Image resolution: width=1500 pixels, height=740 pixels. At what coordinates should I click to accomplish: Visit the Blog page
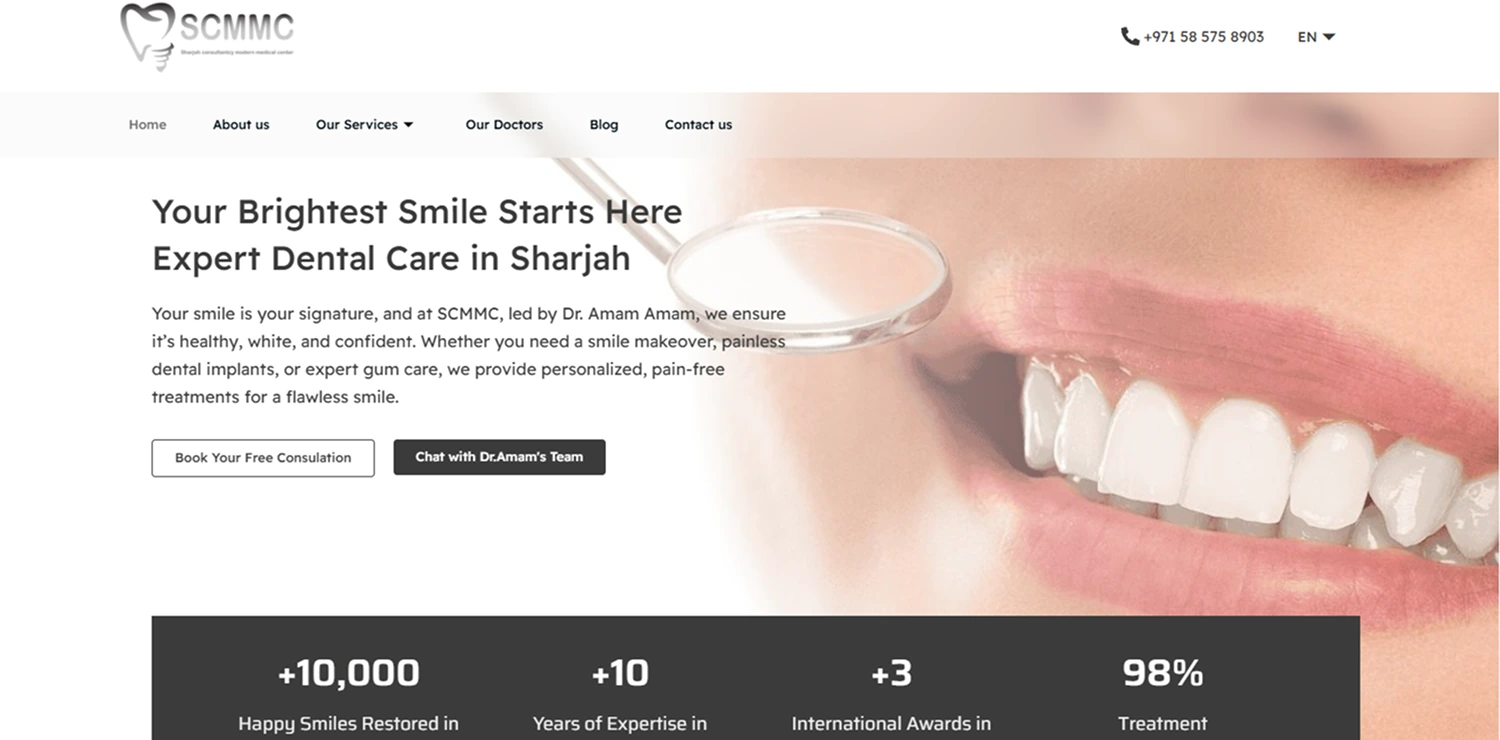coord(604,125)
